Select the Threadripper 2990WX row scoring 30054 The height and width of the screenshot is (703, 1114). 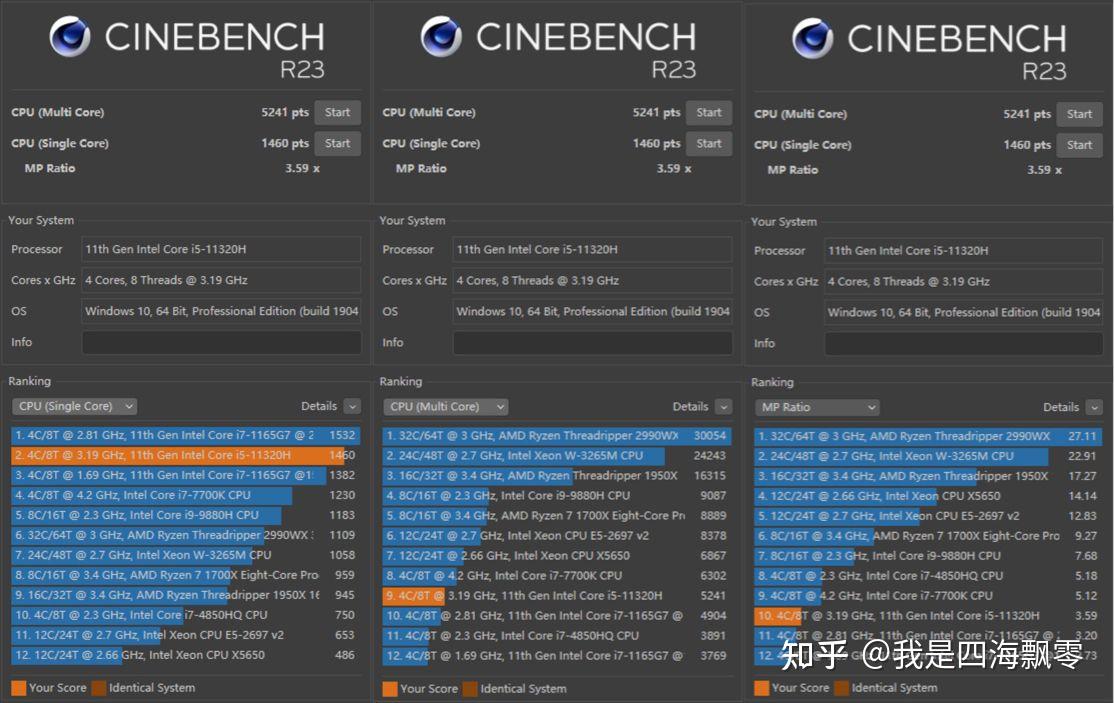point(557,435)
